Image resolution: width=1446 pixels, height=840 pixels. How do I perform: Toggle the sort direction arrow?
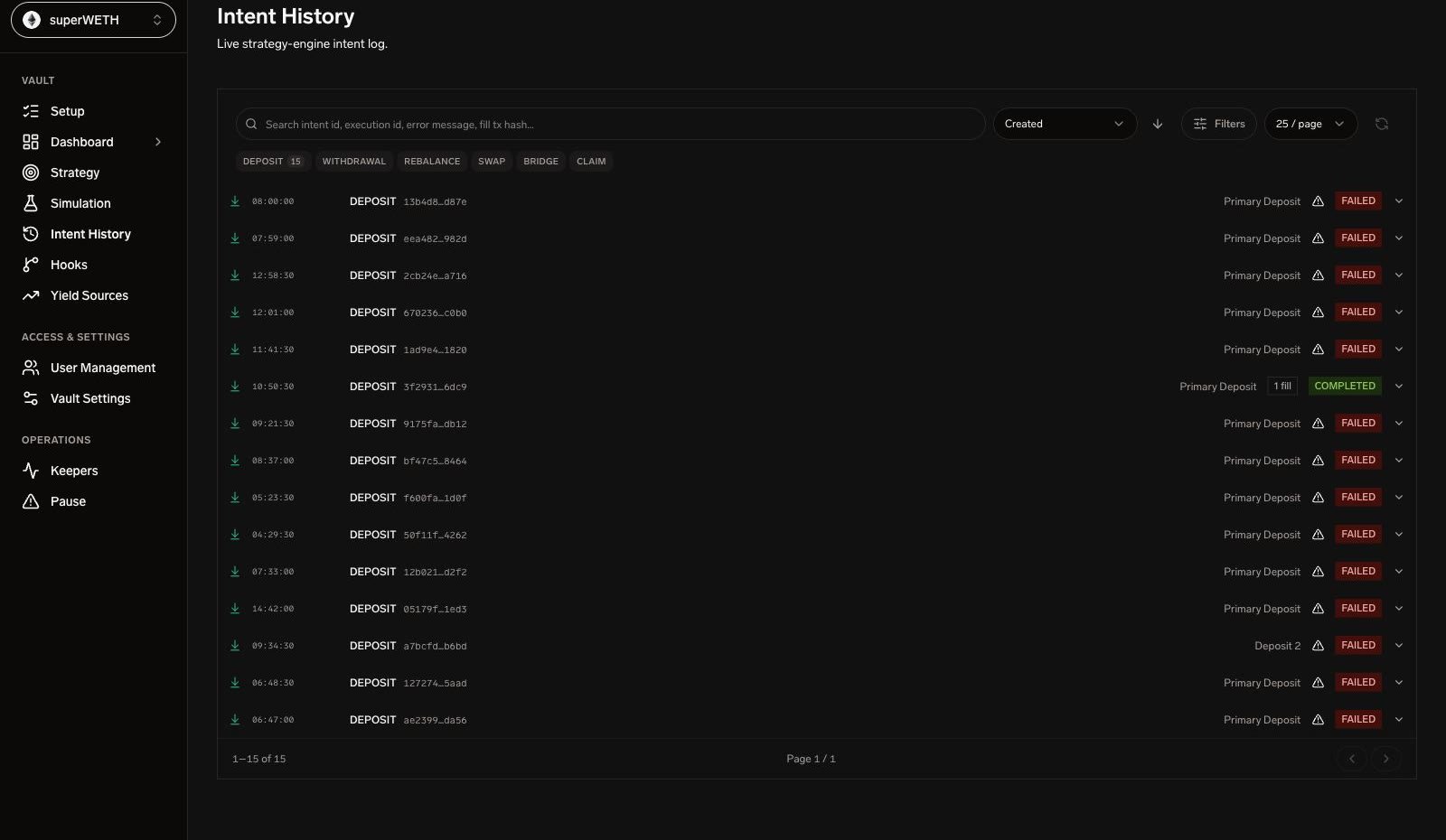point(1158,124)
